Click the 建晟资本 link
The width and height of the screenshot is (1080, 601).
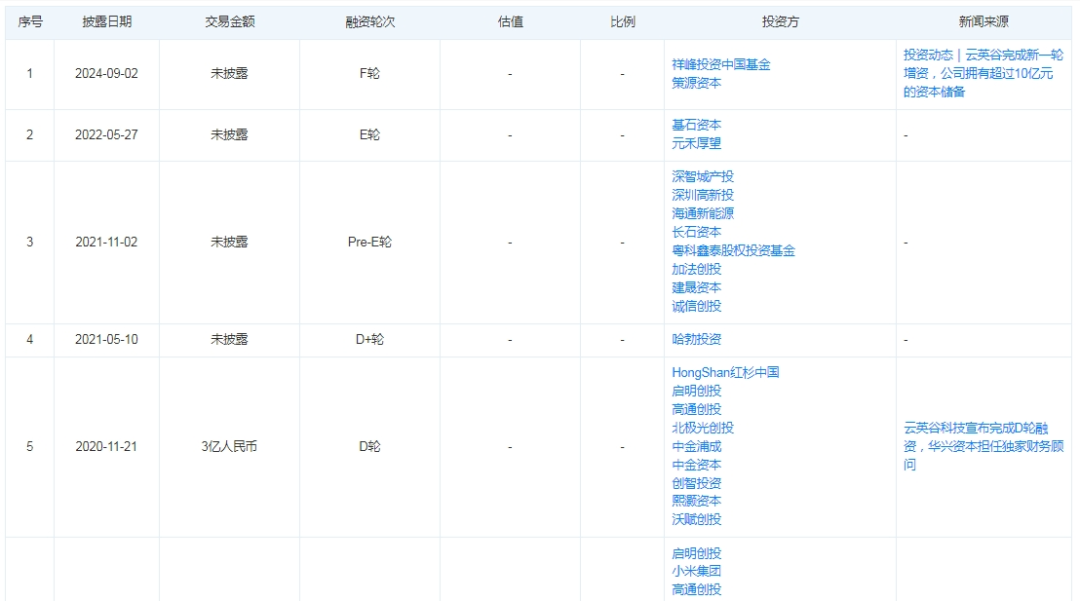pyautogui.click(x=696, y=288)
